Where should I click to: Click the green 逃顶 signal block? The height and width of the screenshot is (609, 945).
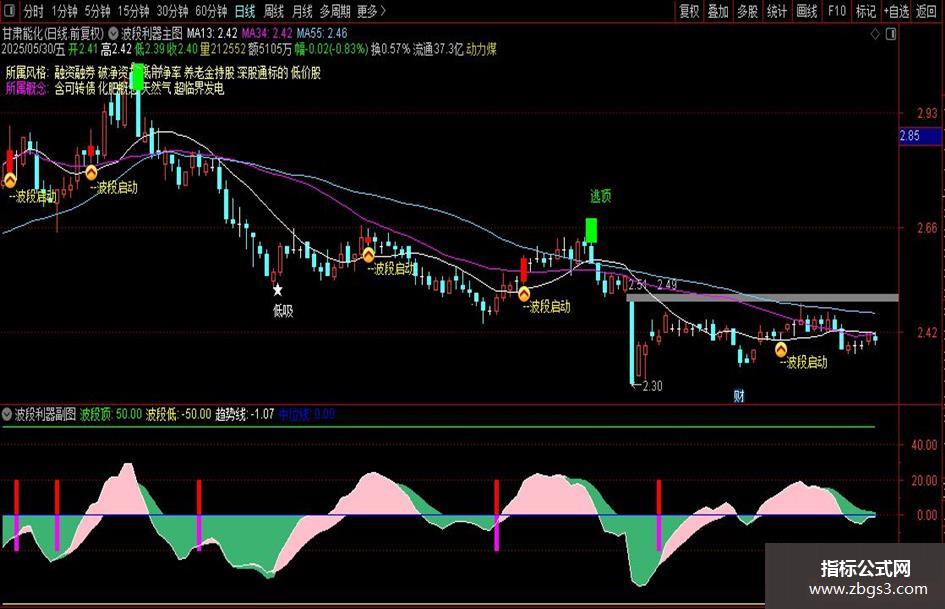click(x=591, y=230)
